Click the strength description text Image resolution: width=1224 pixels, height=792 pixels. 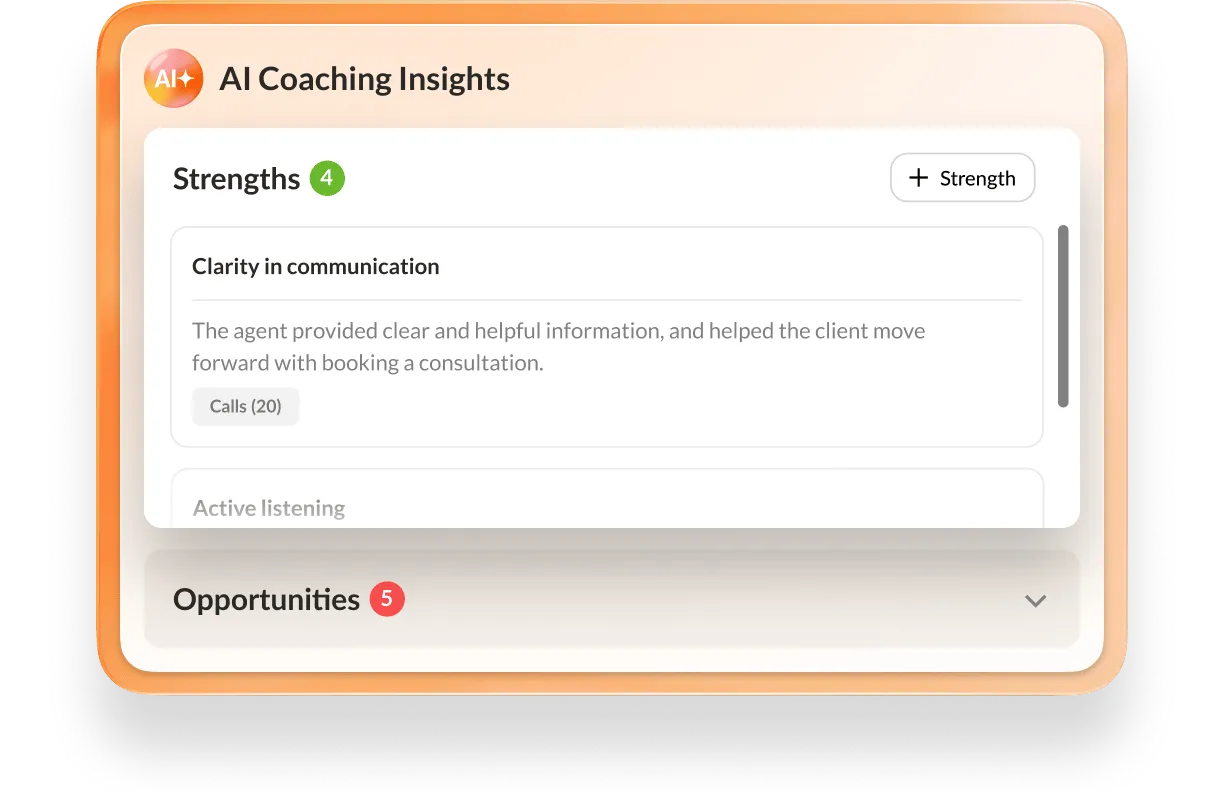pos(559,346)
